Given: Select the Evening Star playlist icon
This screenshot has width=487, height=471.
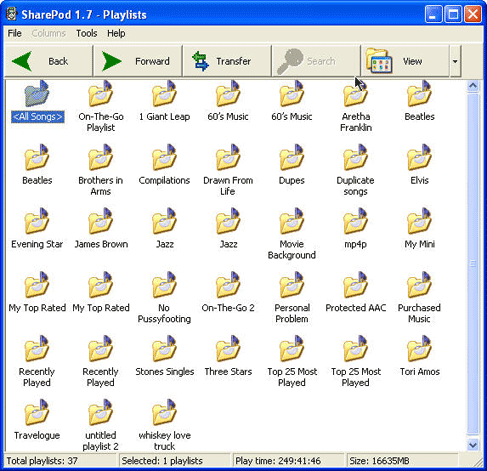Looking at the screenshot, I should click(37, 221).
